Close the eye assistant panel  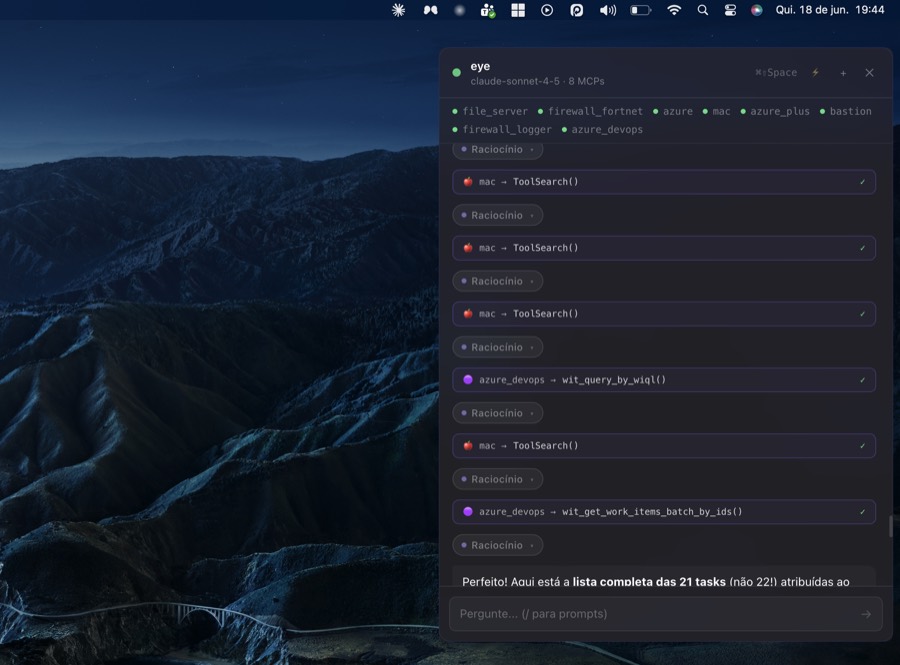[x=870, y=72]
